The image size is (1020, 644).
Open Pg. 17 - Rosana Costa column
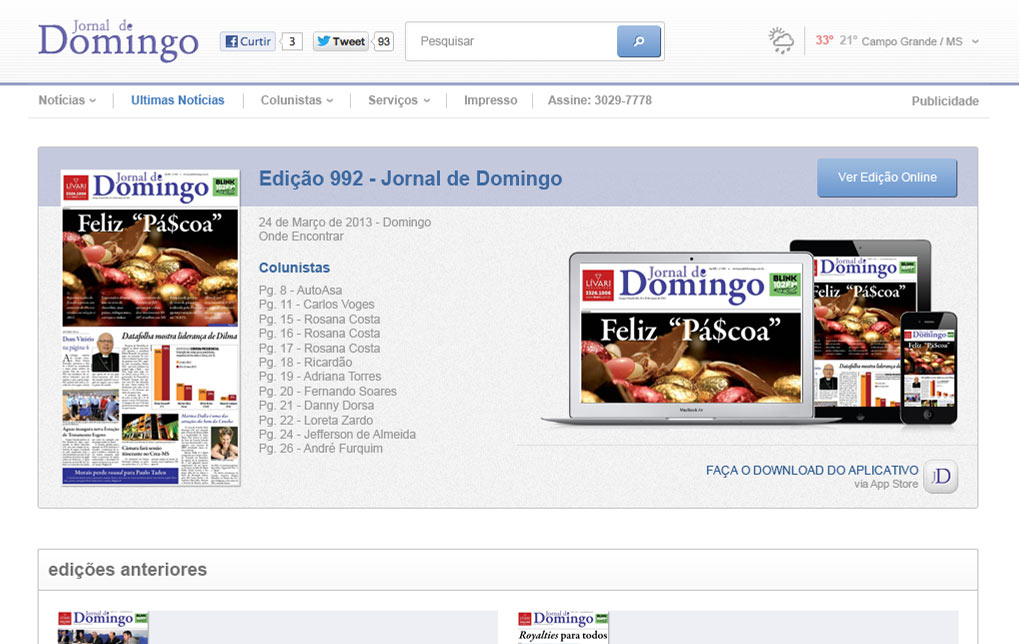(x=319, y=349)
